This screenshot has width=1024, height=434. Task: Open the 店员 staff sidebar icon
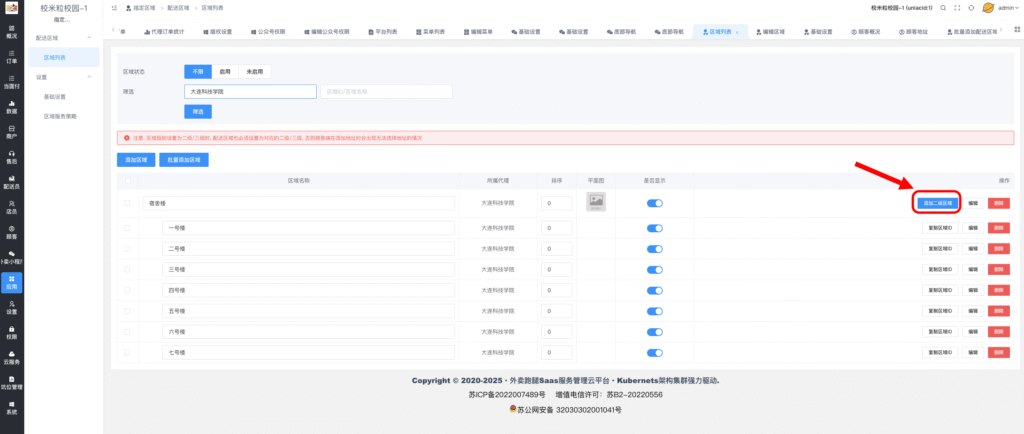click(12, 208)
